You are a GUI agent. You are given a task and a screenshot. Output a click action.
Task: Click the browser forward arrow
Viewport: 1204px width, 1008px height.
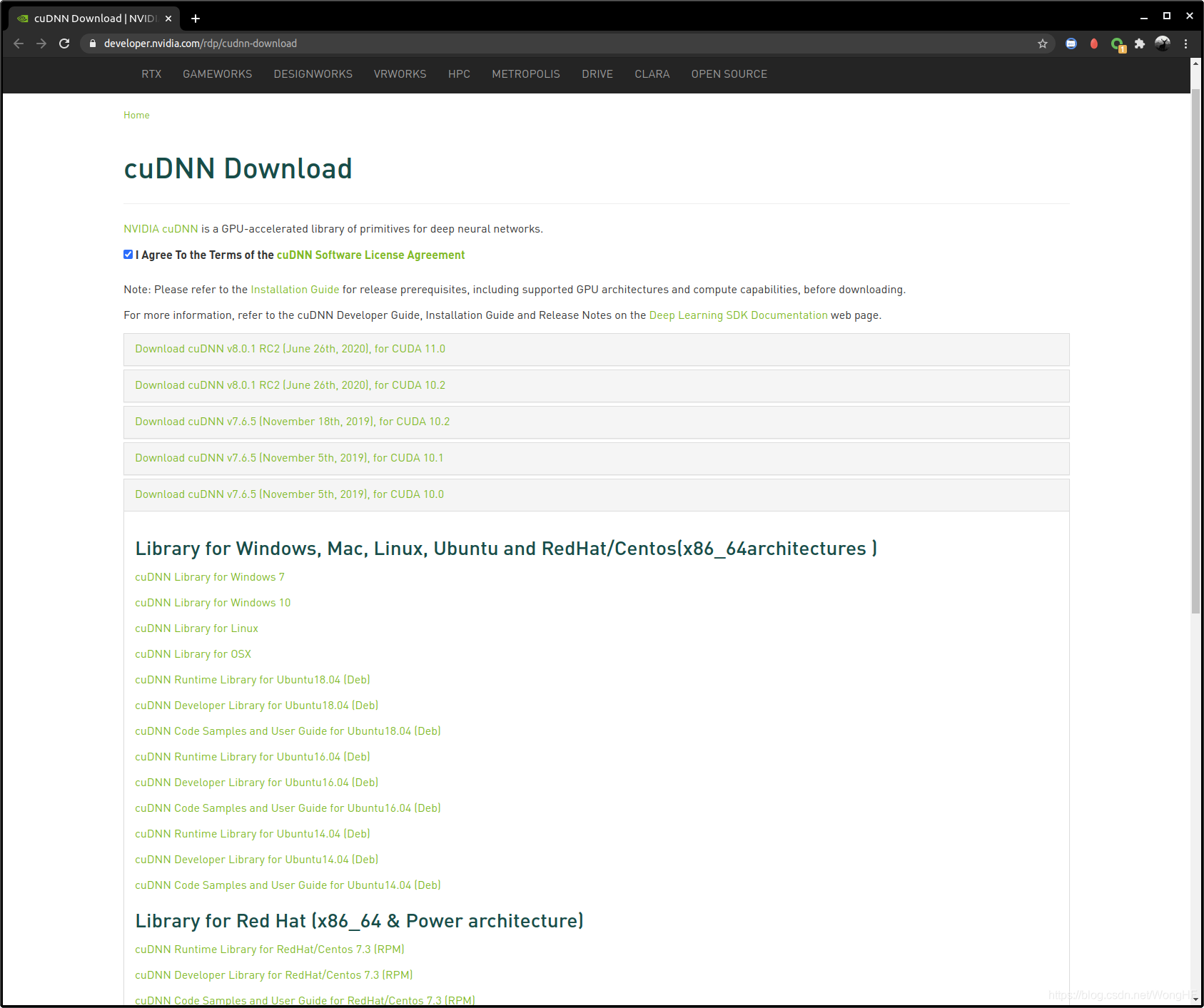(41, 44)
